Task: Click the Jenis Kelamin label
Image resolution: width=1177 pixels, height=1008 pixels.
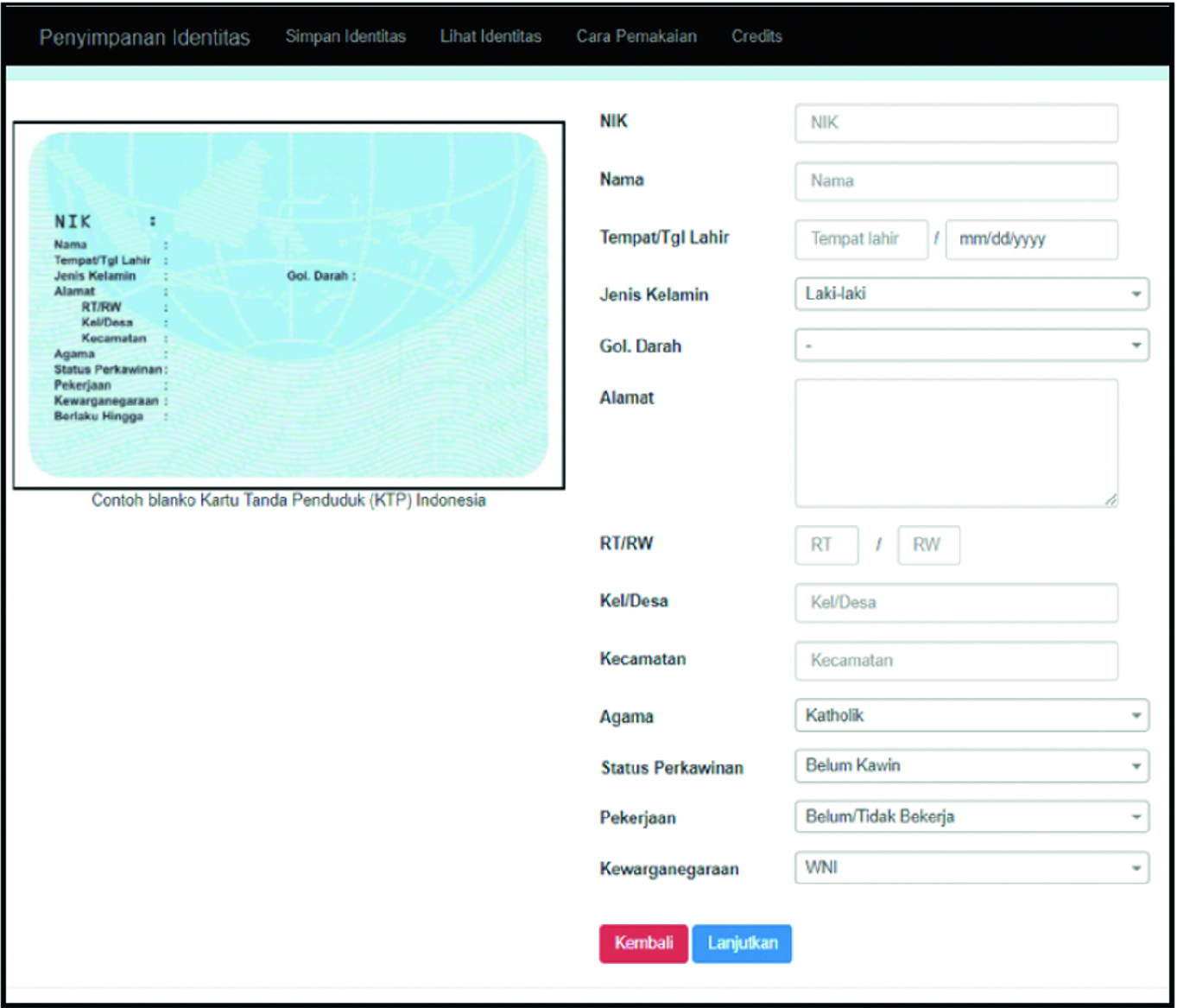Action: tap(654, 295)
